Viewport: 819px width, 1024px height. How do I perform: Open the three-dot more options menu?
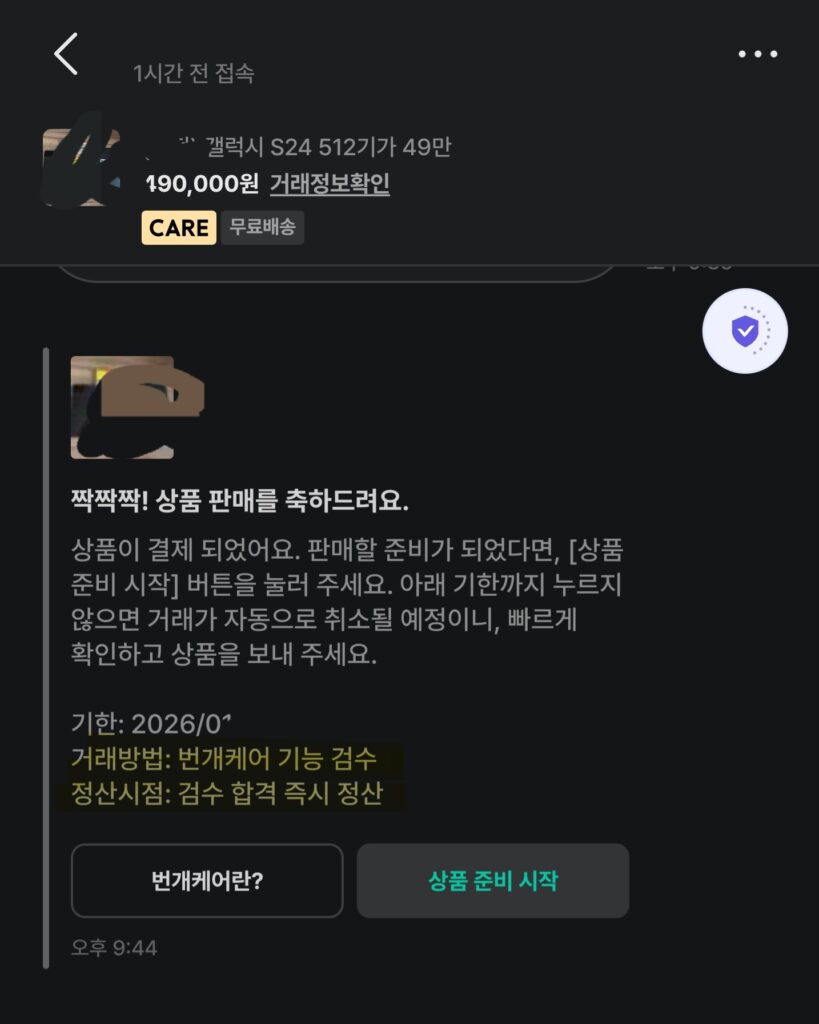[x=757, y=54]
